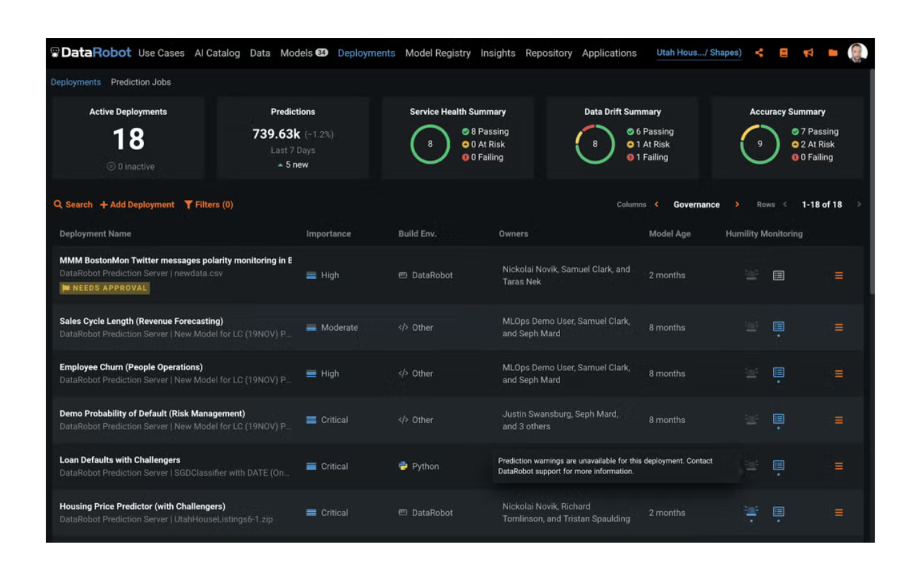The width and height of the screenshot is (914, 580).
Task: Open actions menu for Housing Price Predictor row
Action: tap(839, 512)
